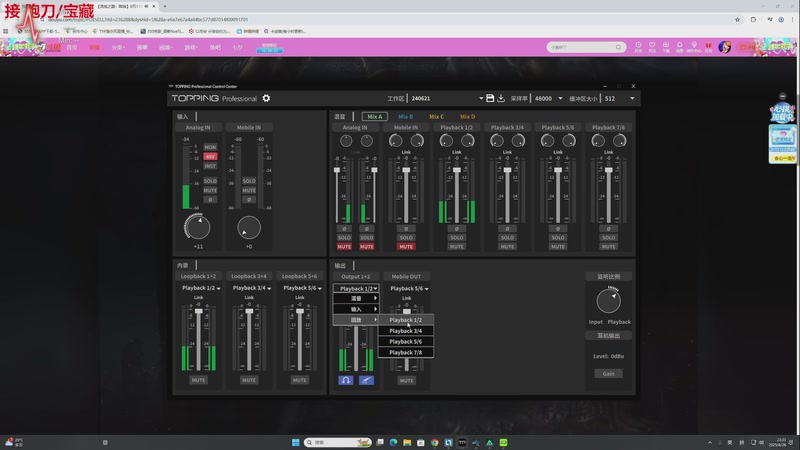Click the left pan knob of mixer Mobile IN

point(395,140)
